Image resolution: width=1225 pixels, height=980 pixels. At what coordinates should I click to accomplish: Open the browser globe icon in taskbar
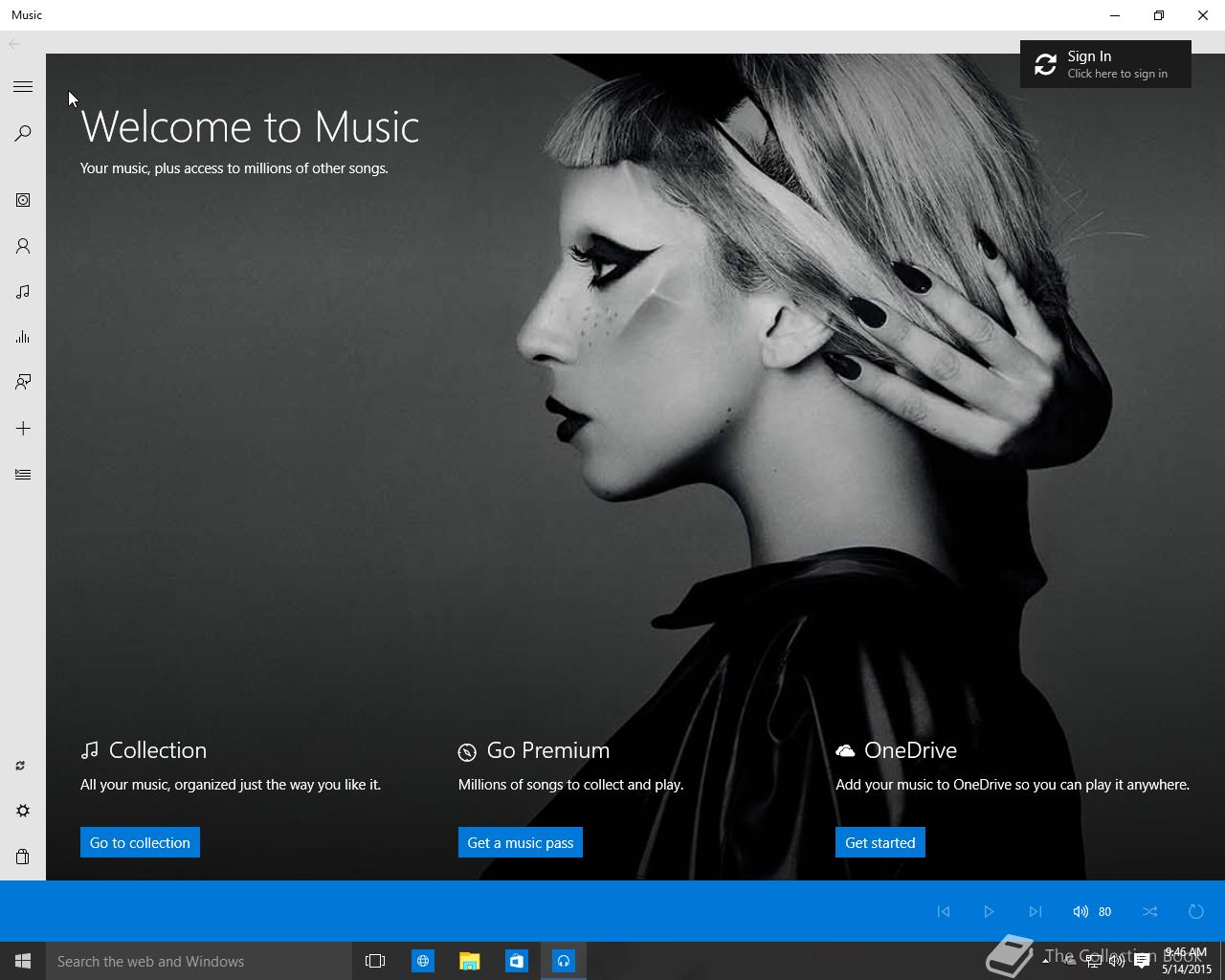pos(422,961)
